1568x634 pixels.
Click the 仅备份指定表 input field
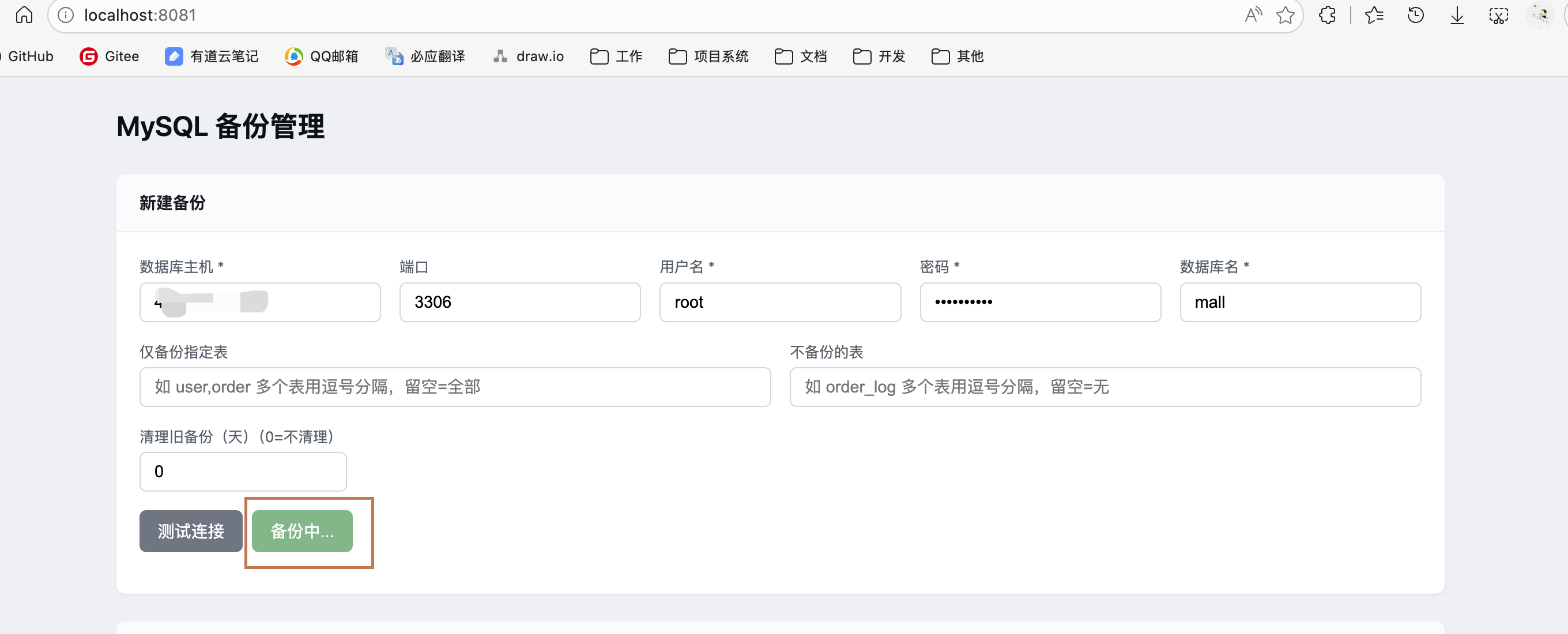[455, 386]
